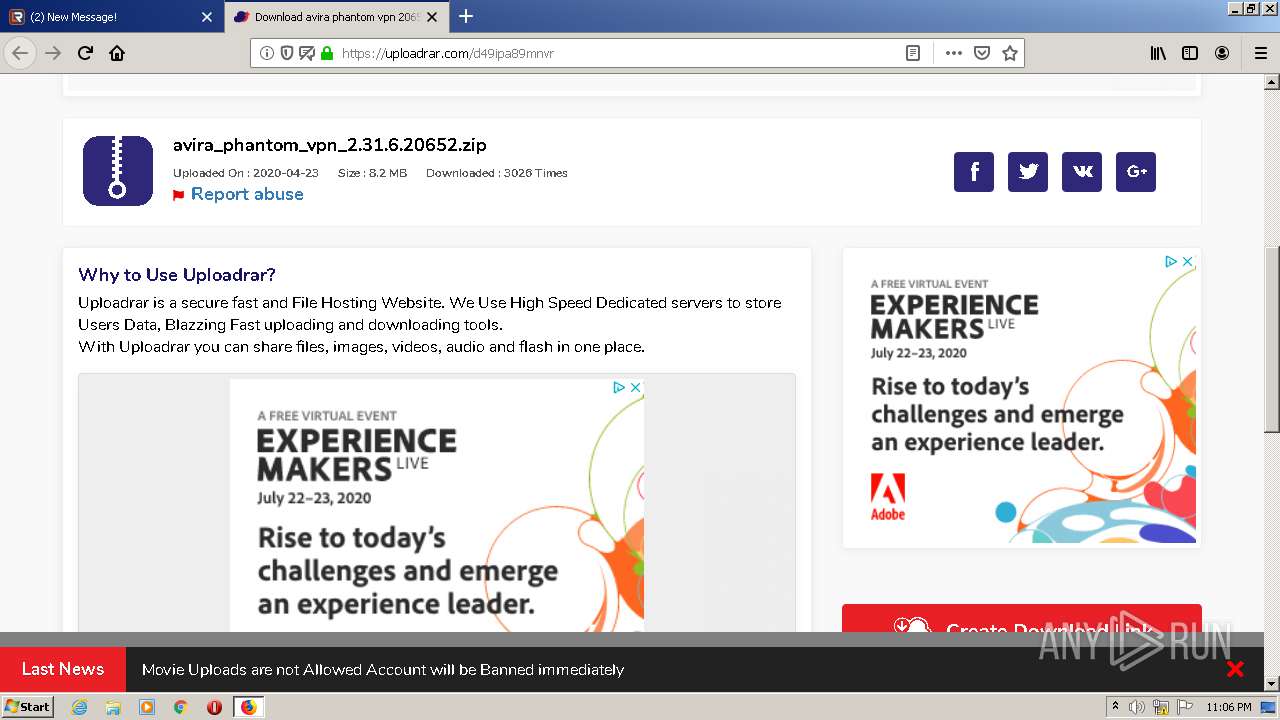
Task: Click the "Last News" red label
Action: click(63, 669)
